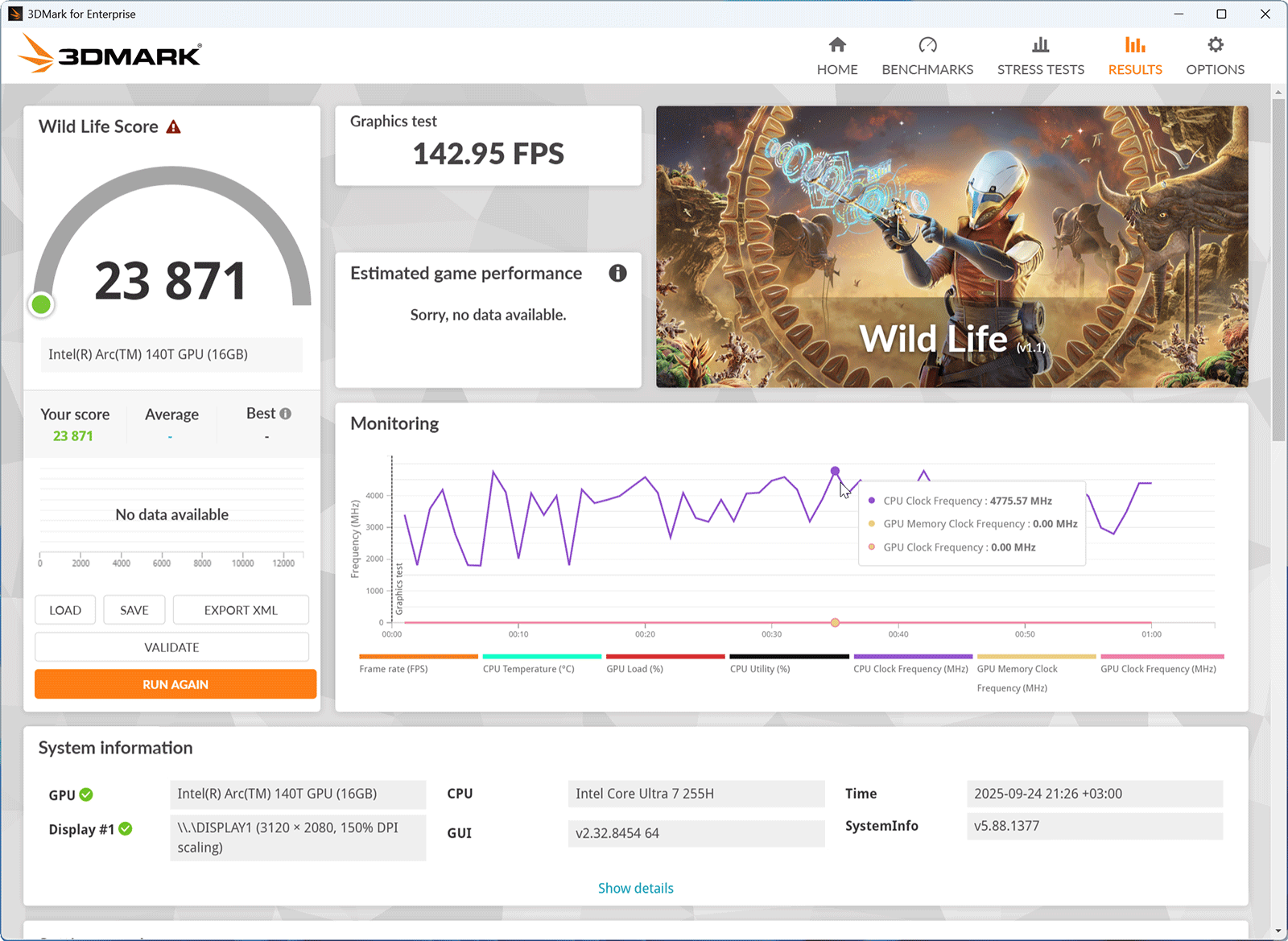Image resolution: width=1288 pixels, height=941 pixels.
Task: Click the green check icon next to GPU
Action: pos(86,794)
